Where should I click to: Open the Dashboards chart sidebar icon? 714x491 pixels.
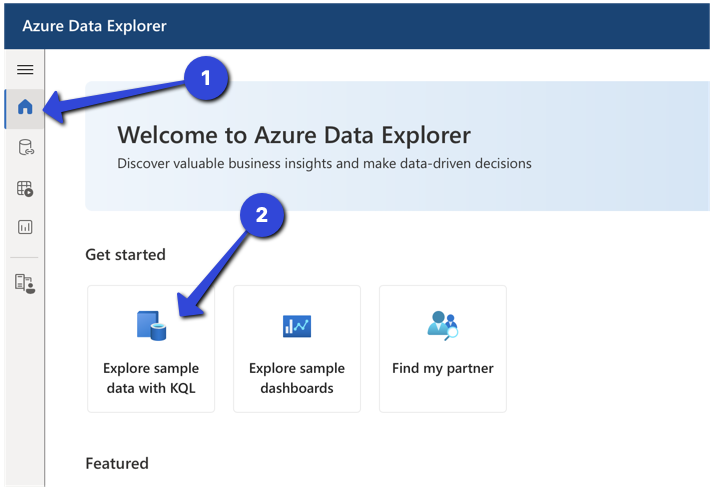click(x=25, y=227)
